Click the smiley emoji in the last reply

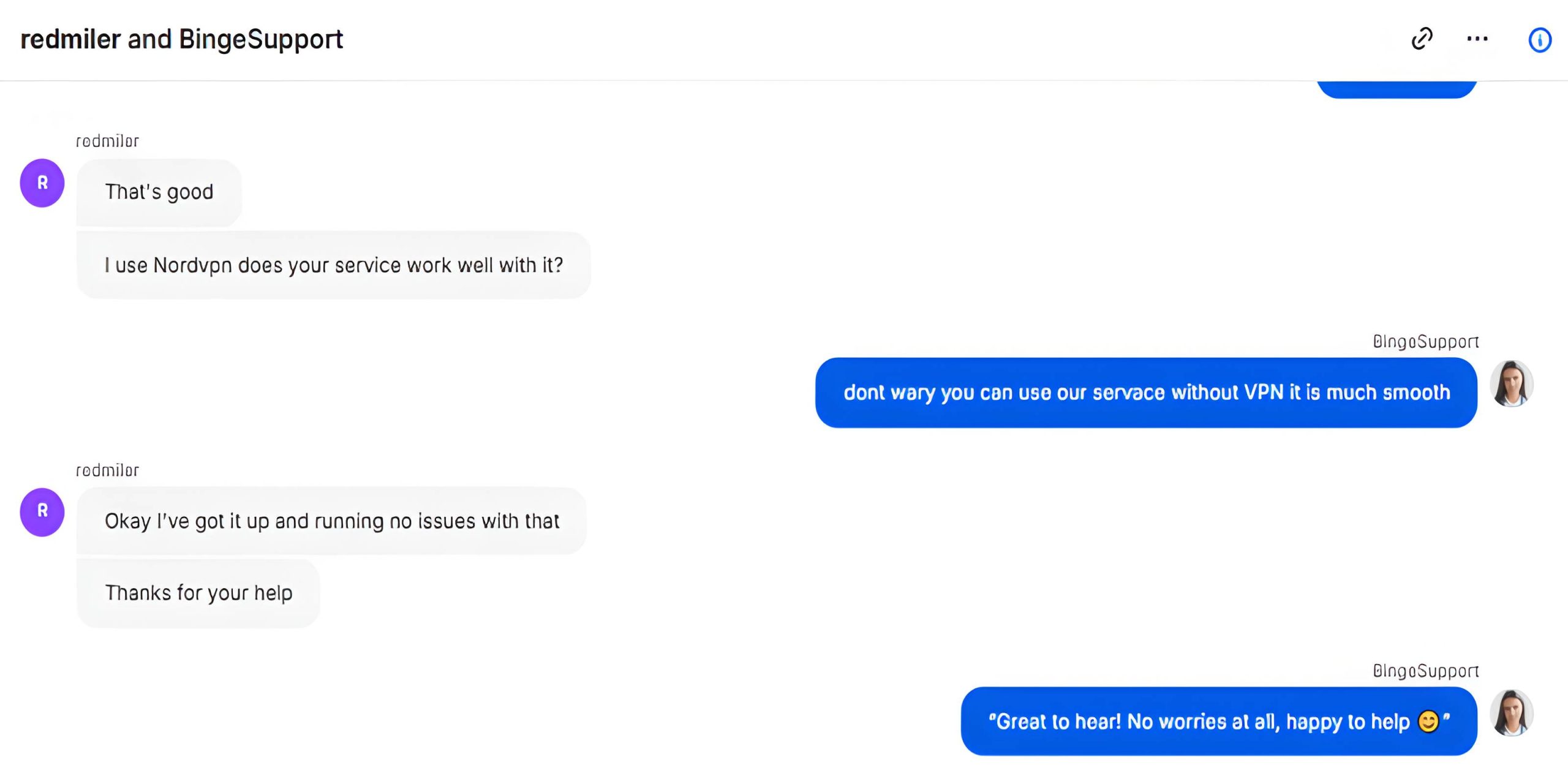[1428, 722]
